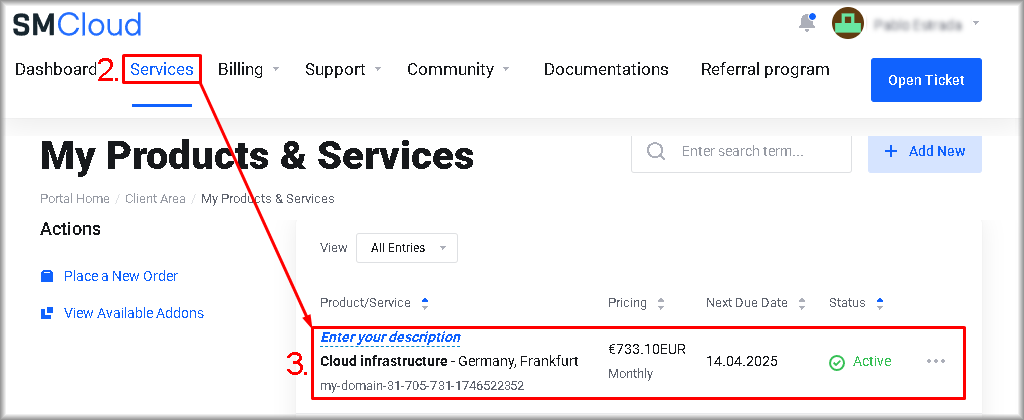The width and height of the screenshot is (1024, 420).
Task: Expand the Support menu
Action: (x=343, y=70)
